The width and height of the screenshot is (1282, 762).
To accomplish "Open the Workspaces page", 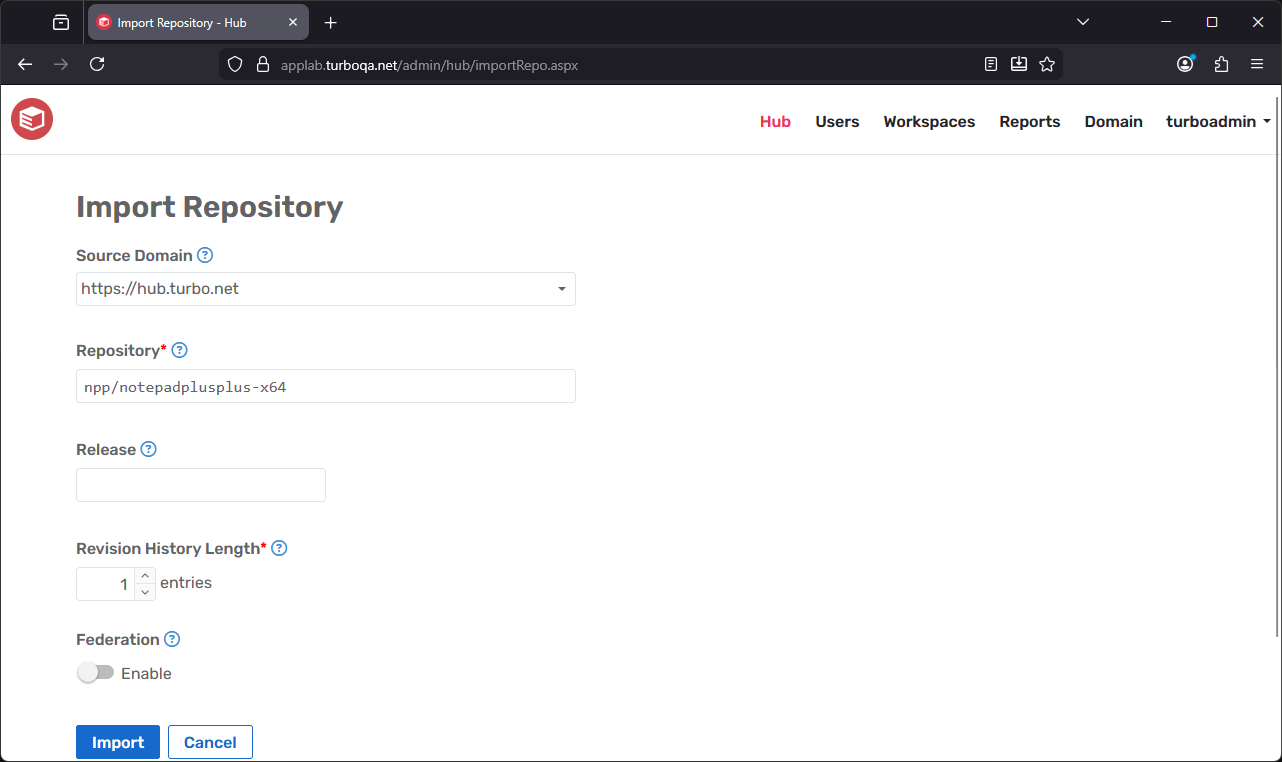I will (x=928, y=121).
